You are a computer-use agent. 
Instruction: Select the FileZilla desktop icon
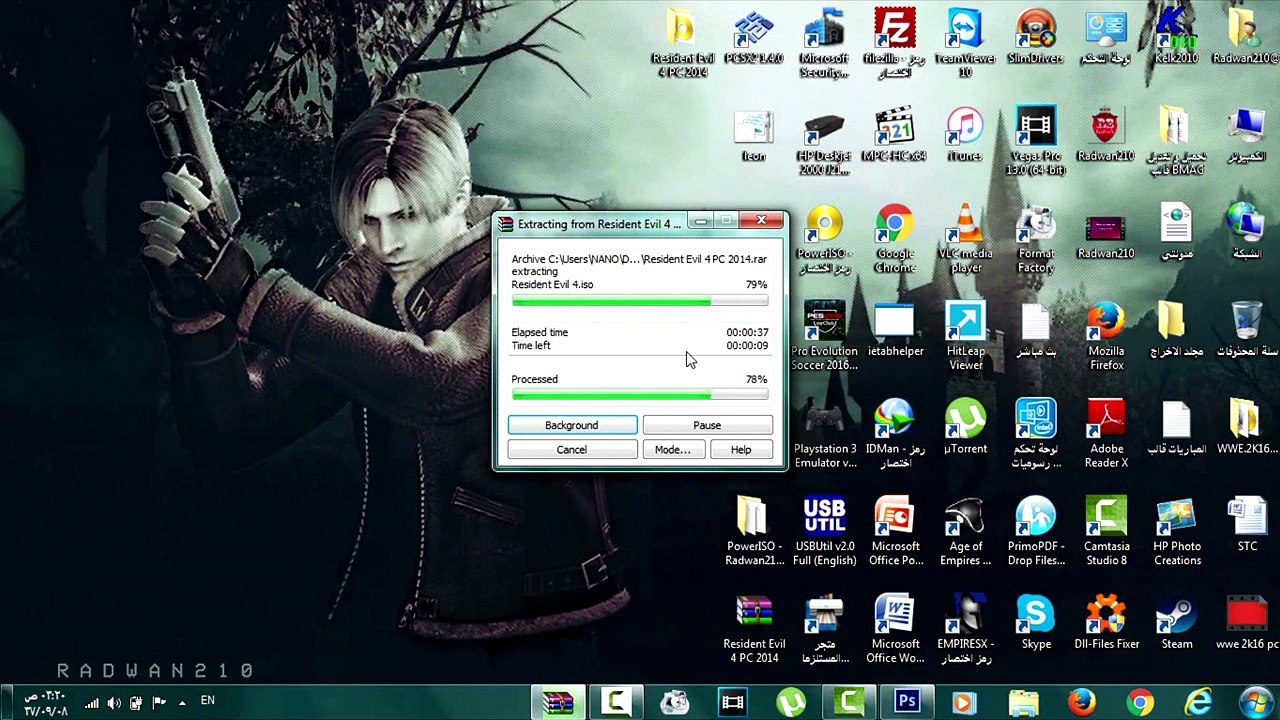coord(894,44)
